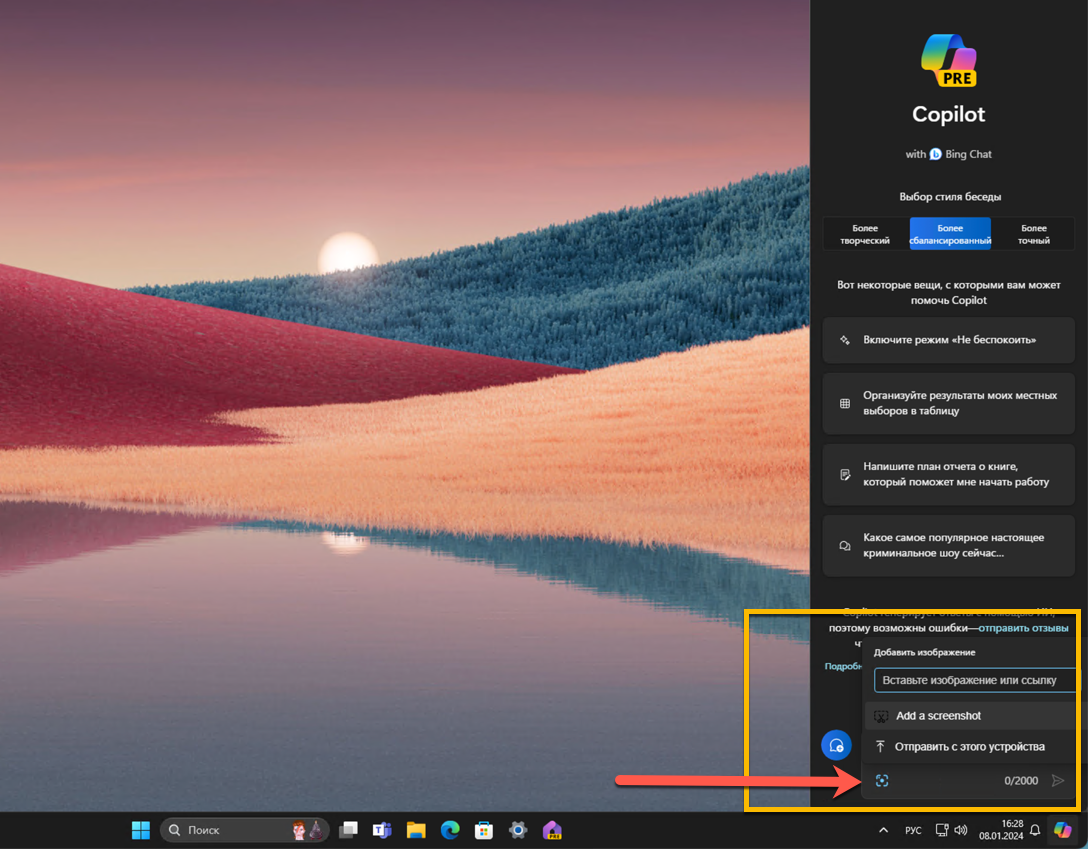Image resolution: width=1088 pixels, height=849 pixels.
Task: Choose suggestion about popular true crime show
Action: pyautogui.click(x=948, y=545)
